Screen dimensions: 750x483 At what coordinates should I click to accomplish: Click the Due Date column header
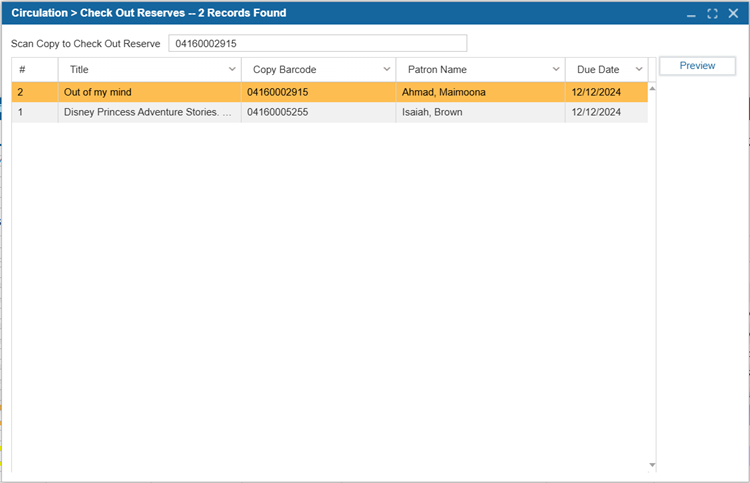(607, 69)
